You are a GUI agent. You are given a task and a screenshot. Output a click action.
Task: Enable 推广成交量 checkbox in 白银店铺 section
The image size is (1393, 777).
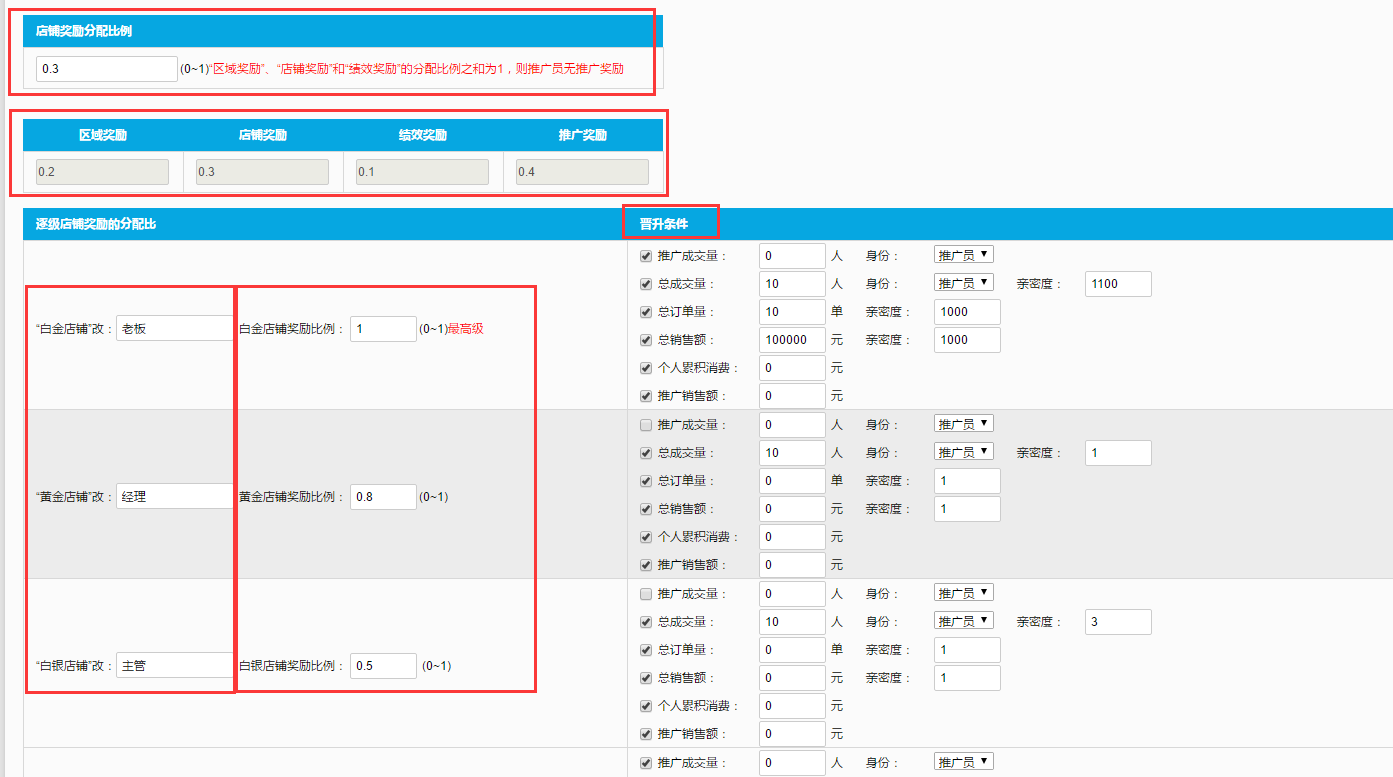(x=646, y=594)
